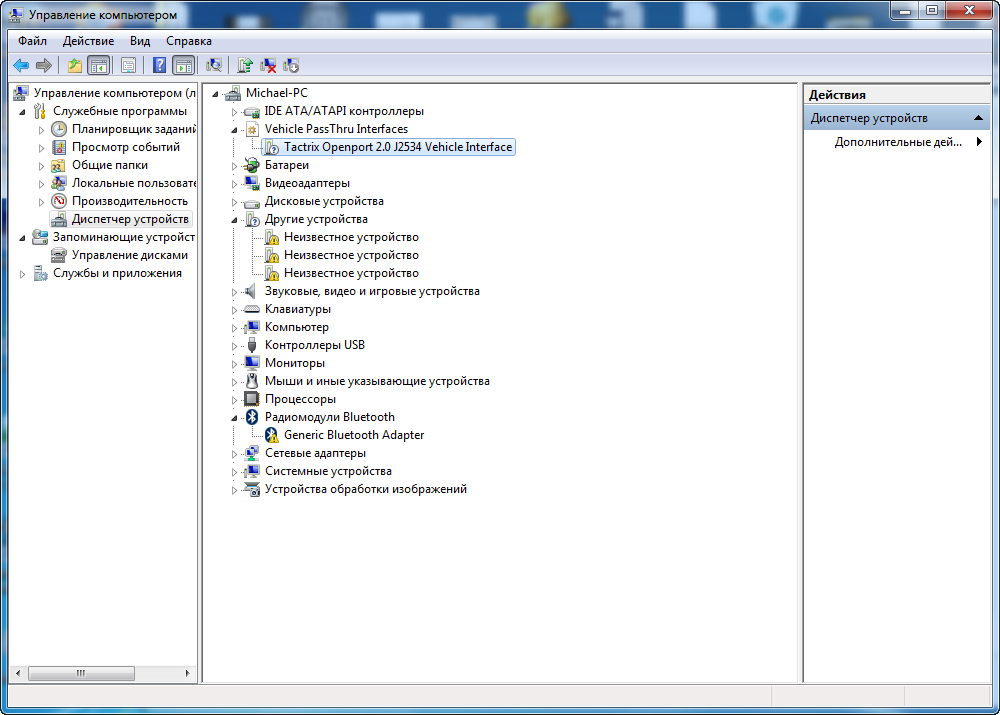Screen dimensions: 1000x715
Task: Select the Generic Bluetooth Adapter device
Action: [x=354, y=435]
